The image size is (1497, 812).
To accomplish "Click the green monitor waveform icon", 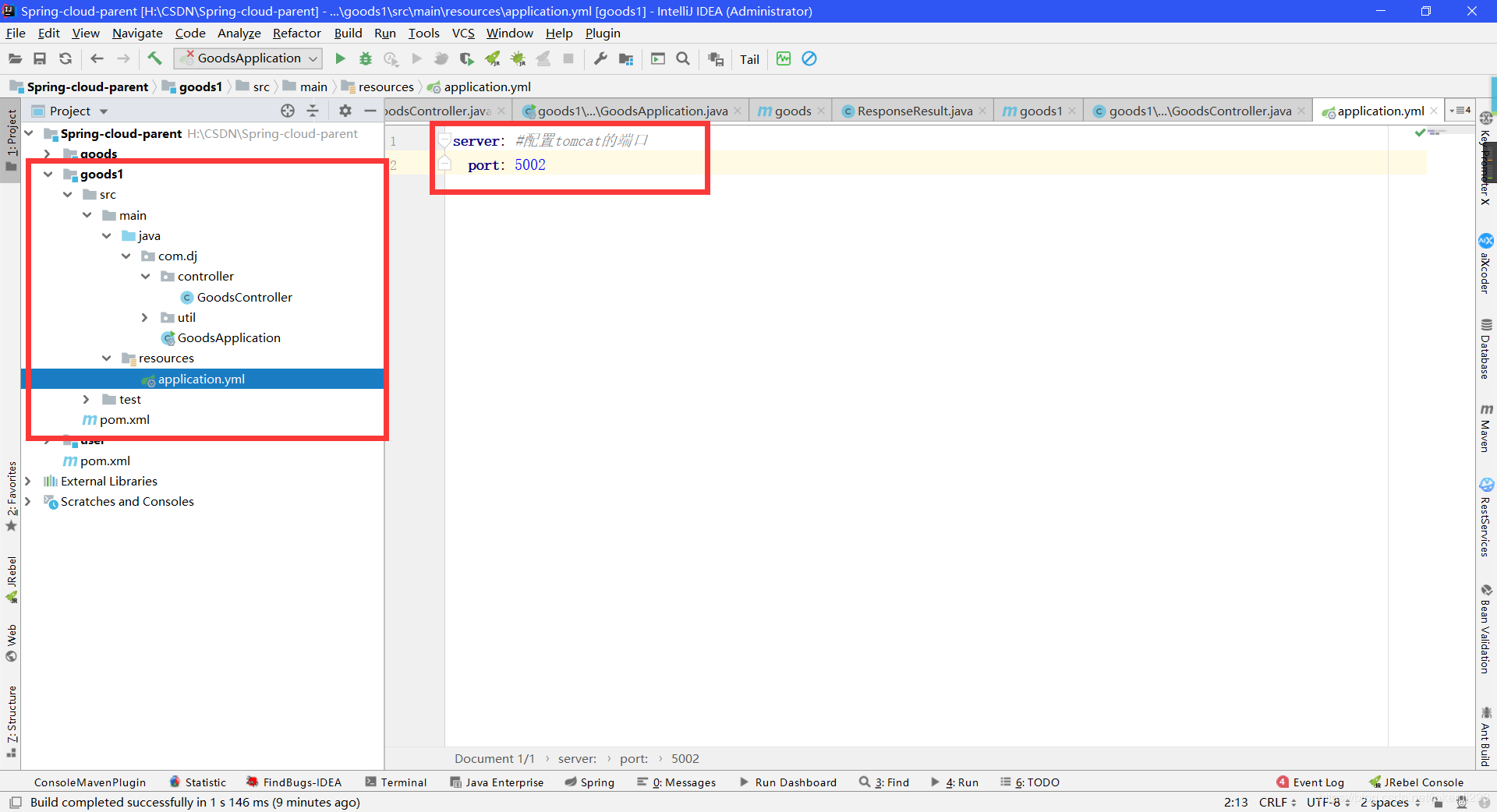I will [x=784, y=58].
